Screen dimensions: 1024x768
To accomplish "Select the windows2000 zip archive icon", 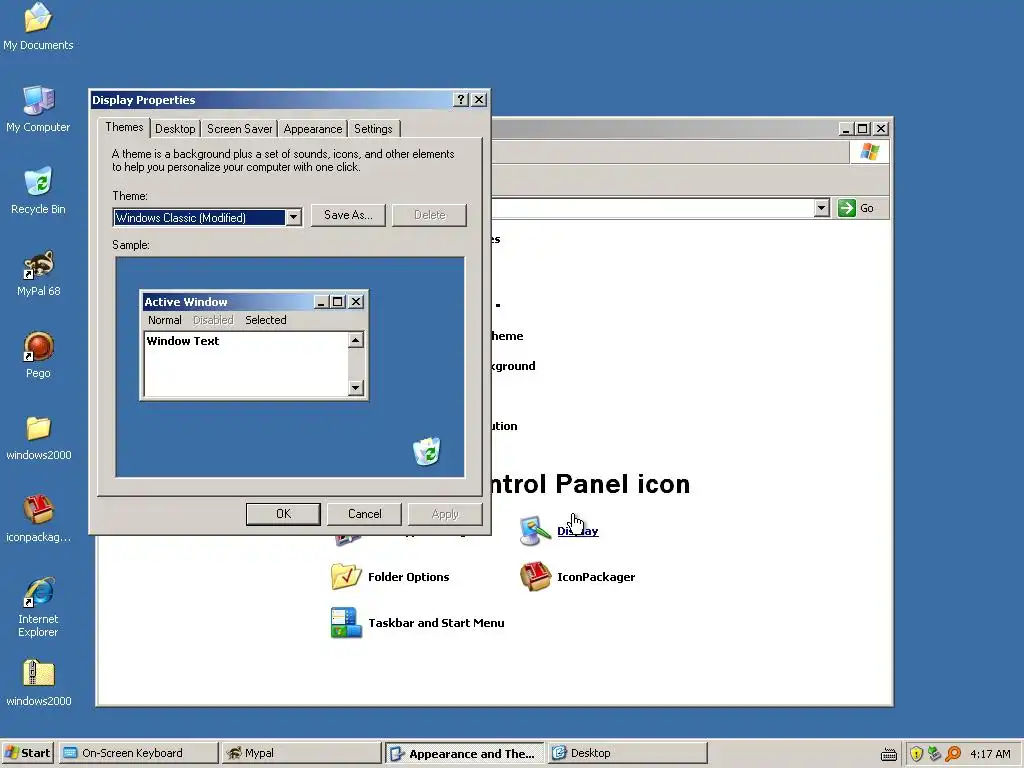I will coord(38,673).
